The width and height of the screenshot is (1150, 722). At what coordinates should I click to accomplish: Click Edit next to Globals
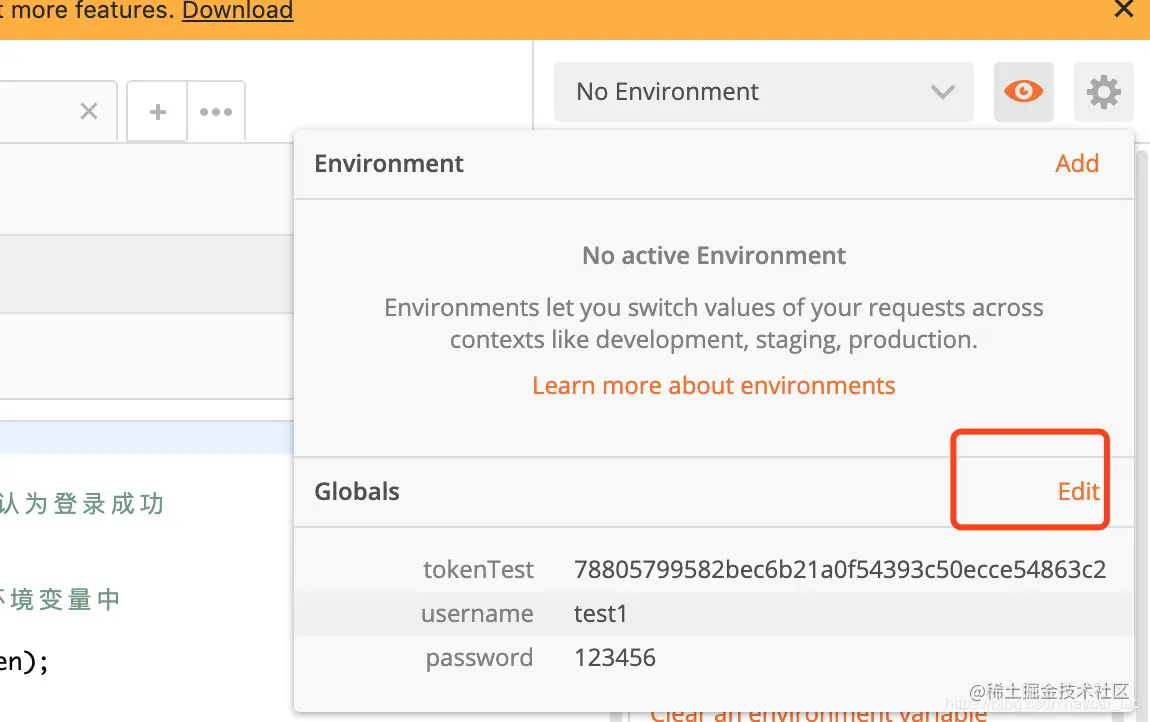pos(1078,491)
